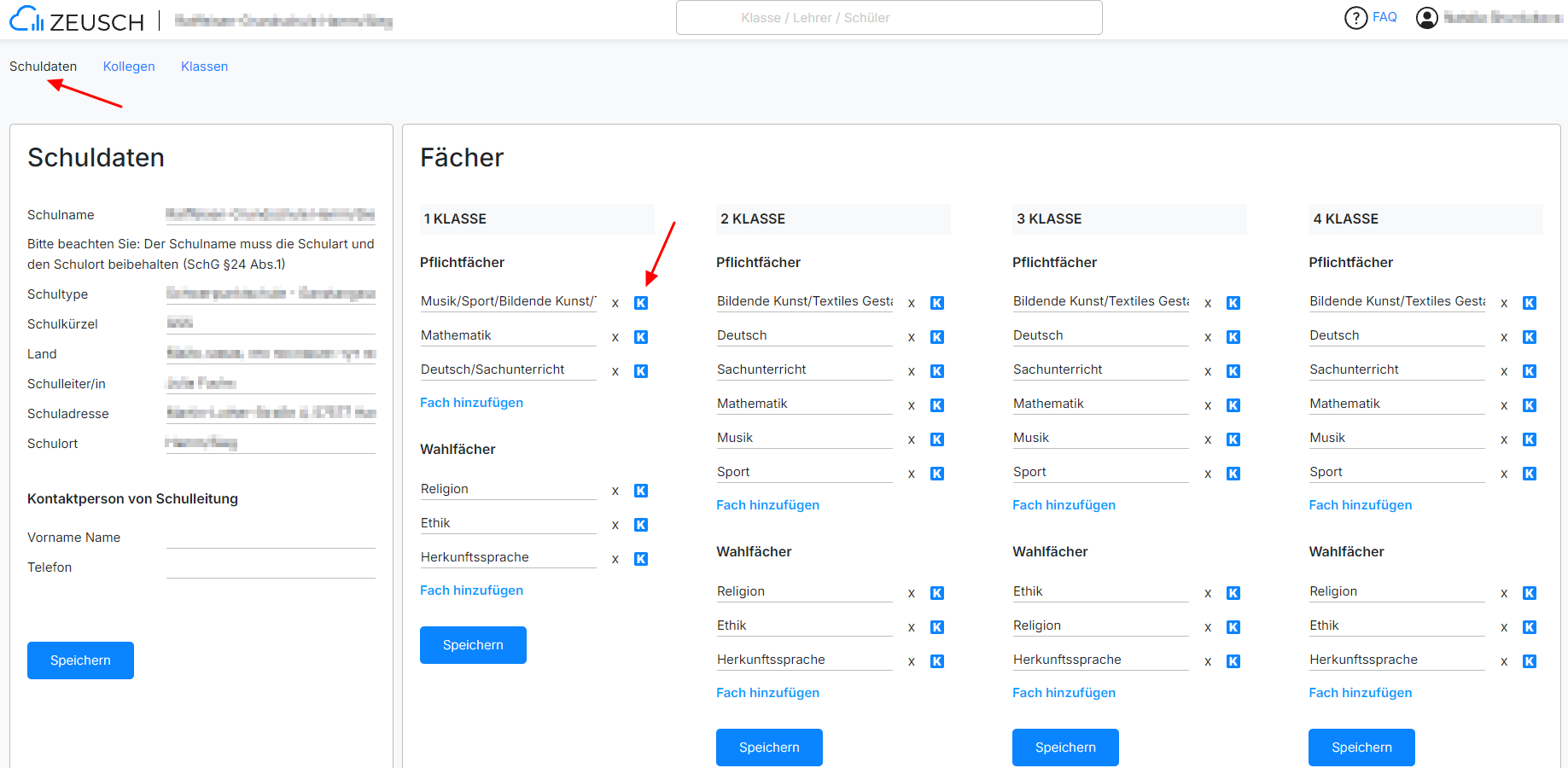Screen dimensions: 1568x768
Task: Click the Klasse / Lehrer / Schüler search field
Action: (x=889, y=18)
